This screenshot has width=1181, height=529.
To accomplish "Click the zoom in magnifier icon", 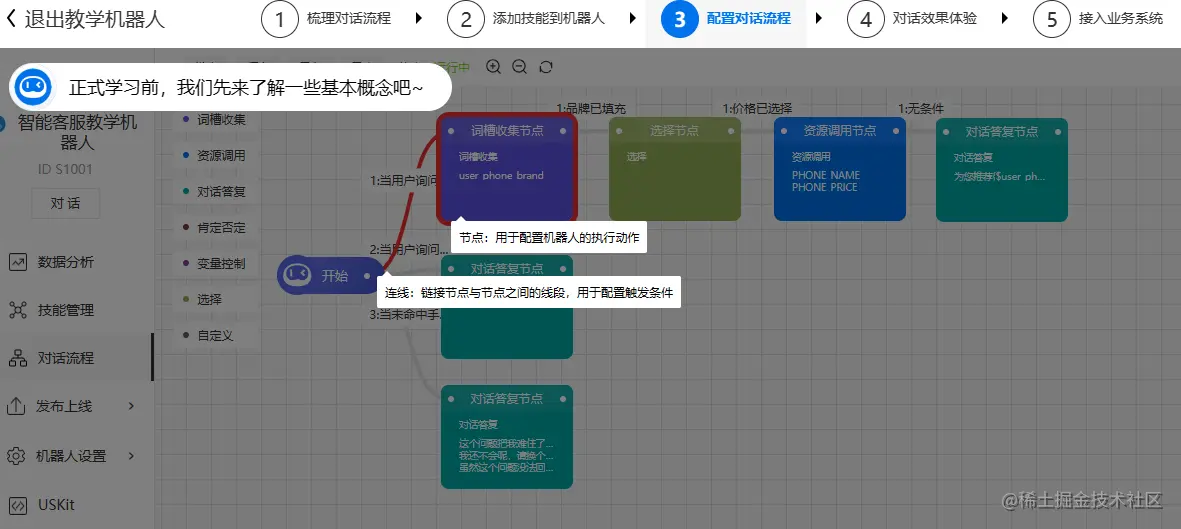I will coord(493,67).
